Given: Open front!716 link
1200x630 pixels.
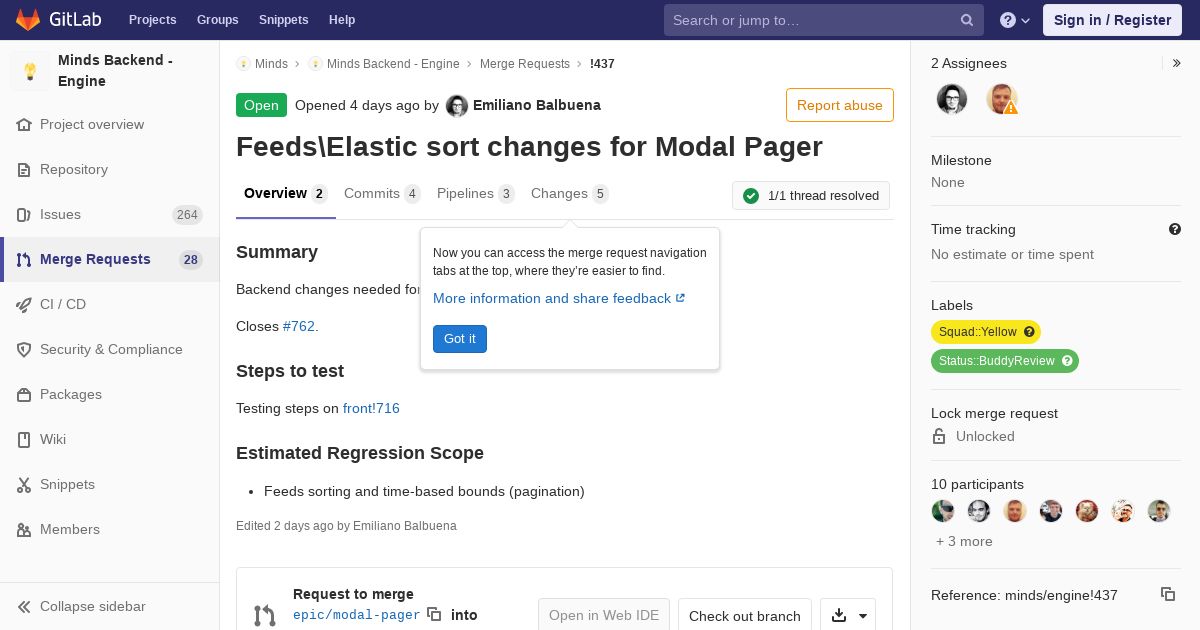Looking at the screenshot, I should coord(371,408).
